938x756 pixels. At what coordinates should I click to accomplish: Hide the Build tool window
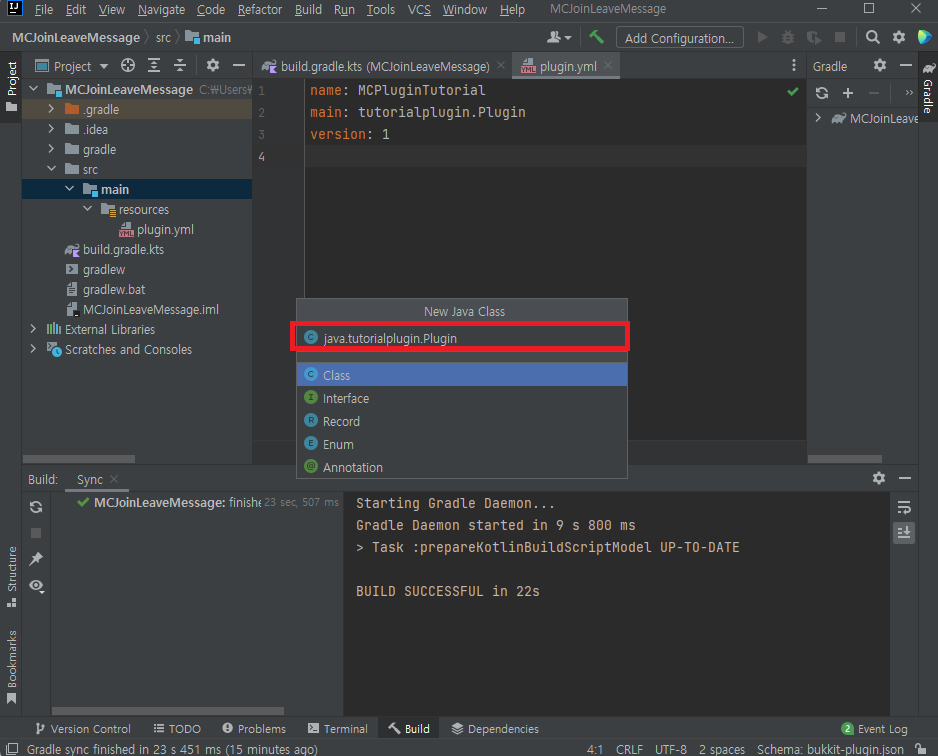905,478
